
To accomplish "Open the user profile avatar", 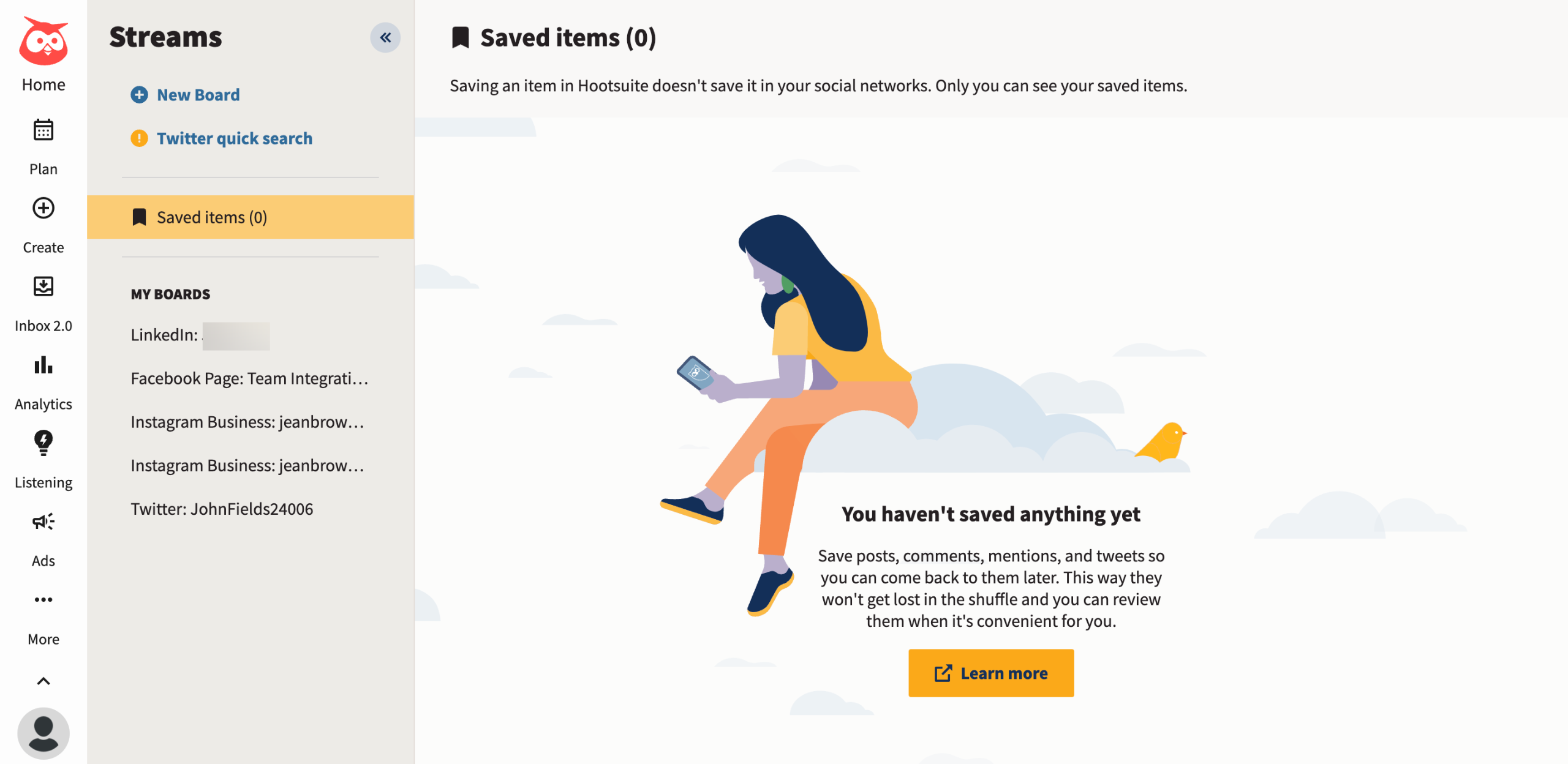I will click(43, 733).
